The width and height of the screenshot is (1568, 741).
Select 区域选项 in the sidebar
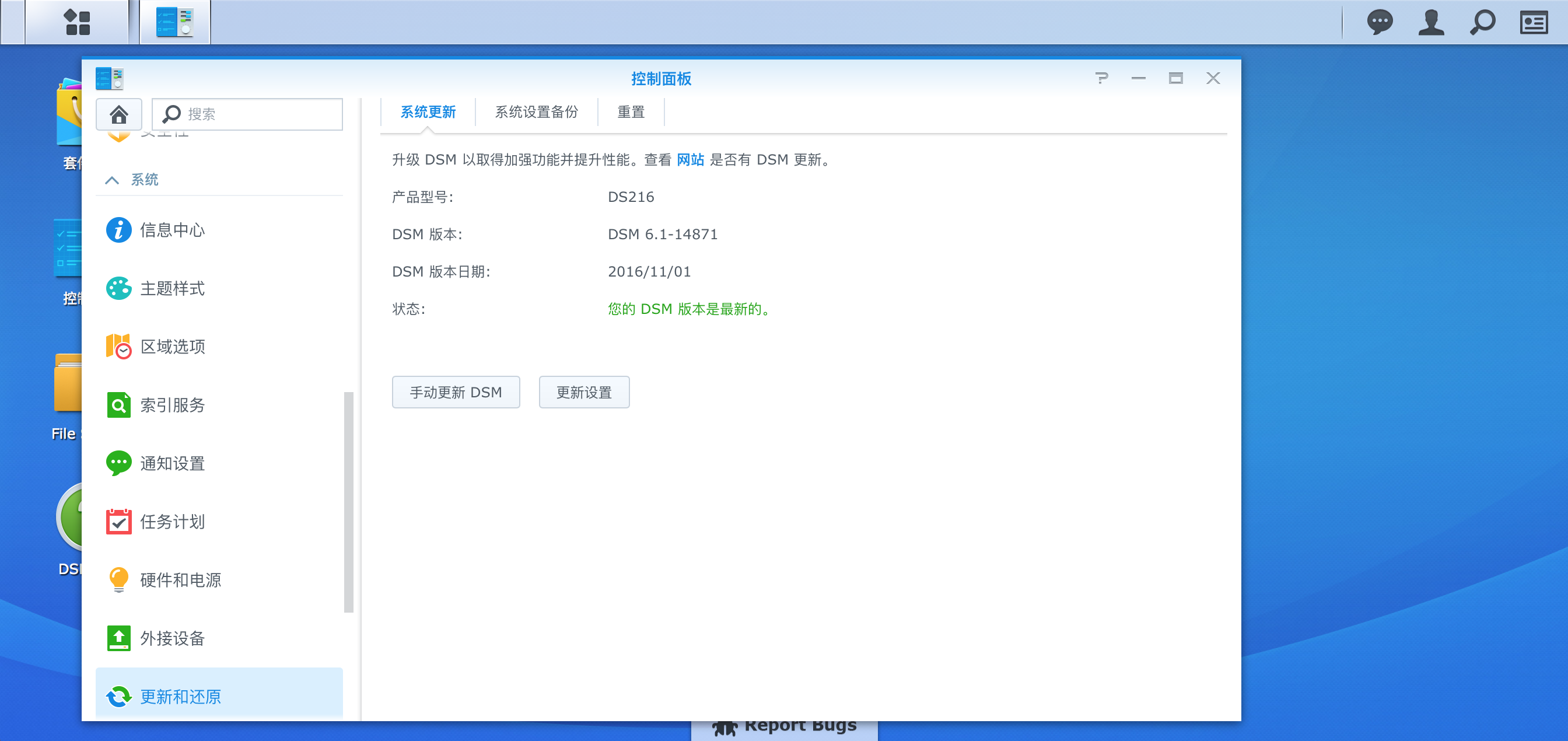pyautogui.click(x=219, y=347)
